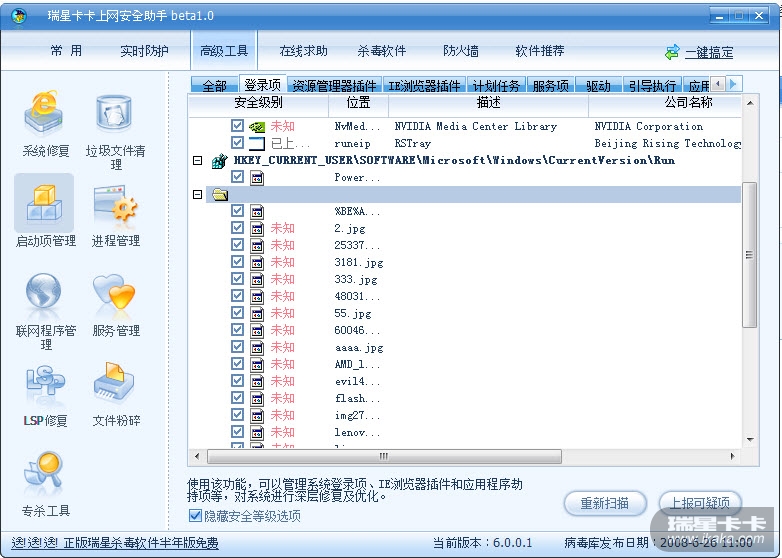This screenshot has width=782, height=558.
Task: Collapse the HKEY_CURRENT_USER Run registry node
Action: click(197, 161)
